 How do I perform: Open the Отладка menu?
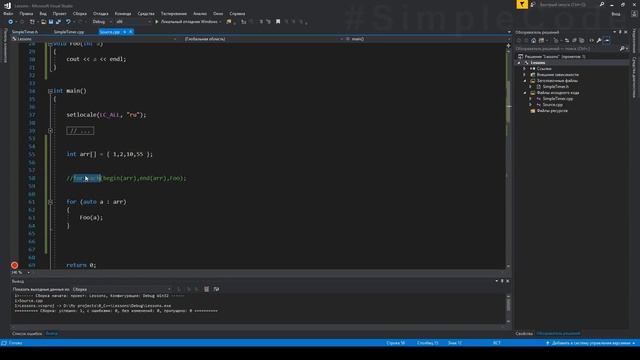click(x=100, y=13)
